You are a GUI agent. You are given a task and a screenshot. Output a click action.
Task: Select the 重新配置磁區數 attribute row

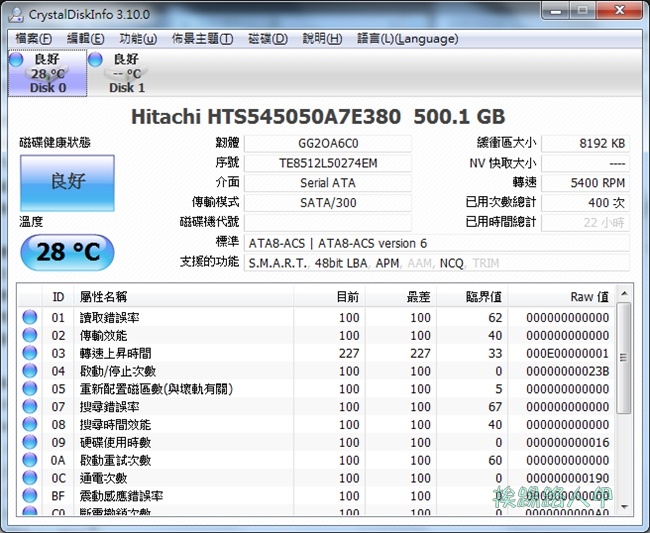(317, 389)
